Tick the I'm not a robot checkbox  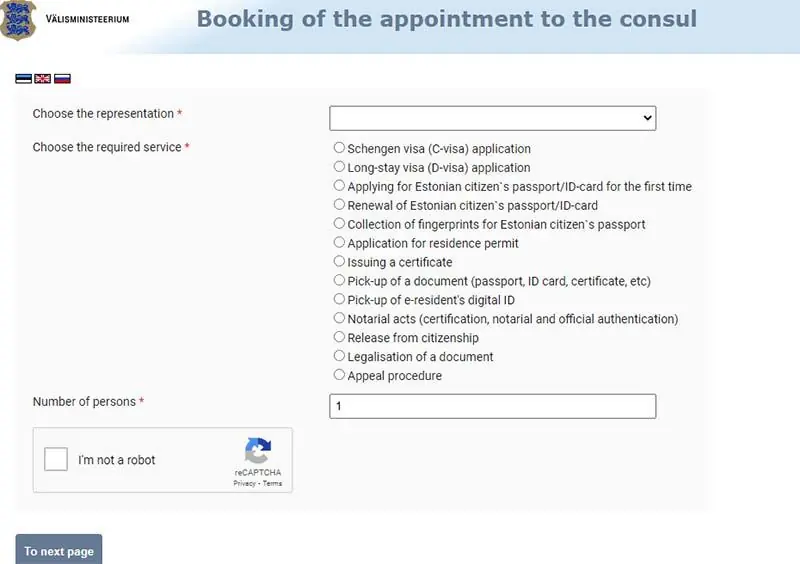click(x=57, y=460)
